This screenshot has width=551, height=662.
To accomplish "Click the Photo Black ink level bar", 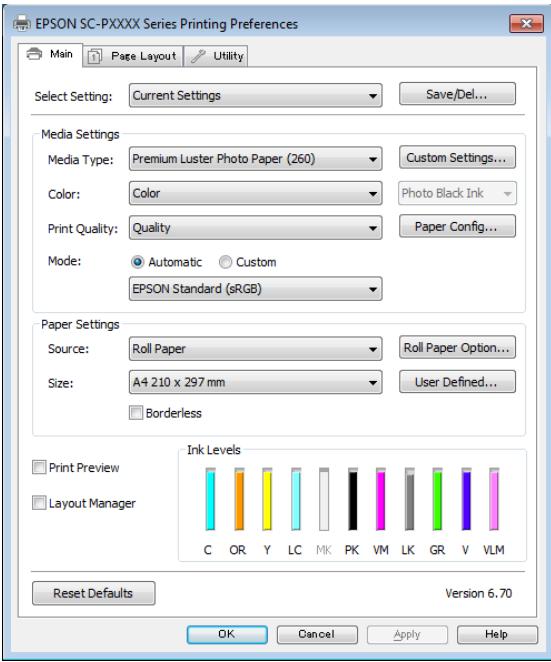I will point(353,499).
